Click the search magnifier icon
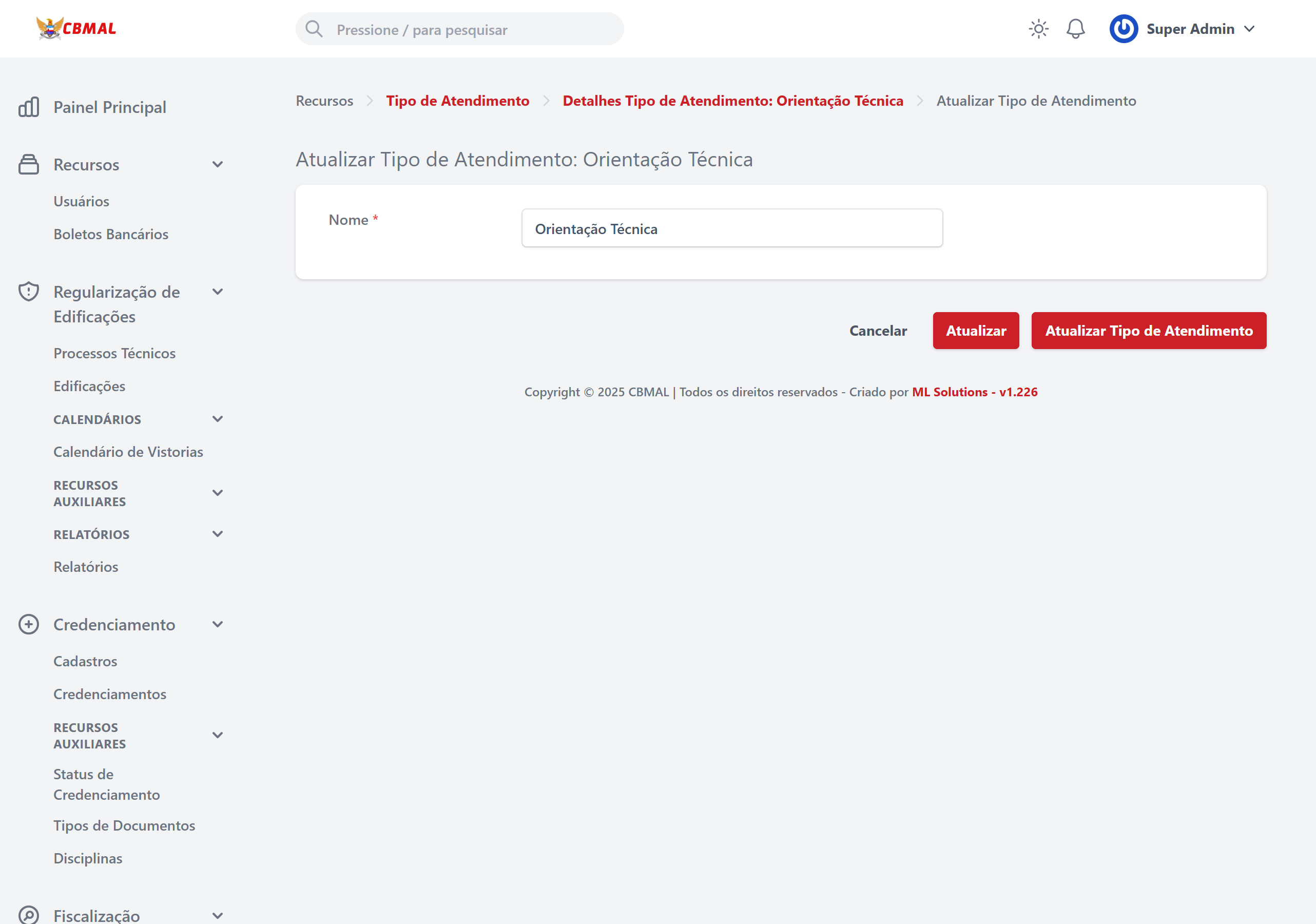The height and width of the screenshot is (924, 1316). [314, 29]
